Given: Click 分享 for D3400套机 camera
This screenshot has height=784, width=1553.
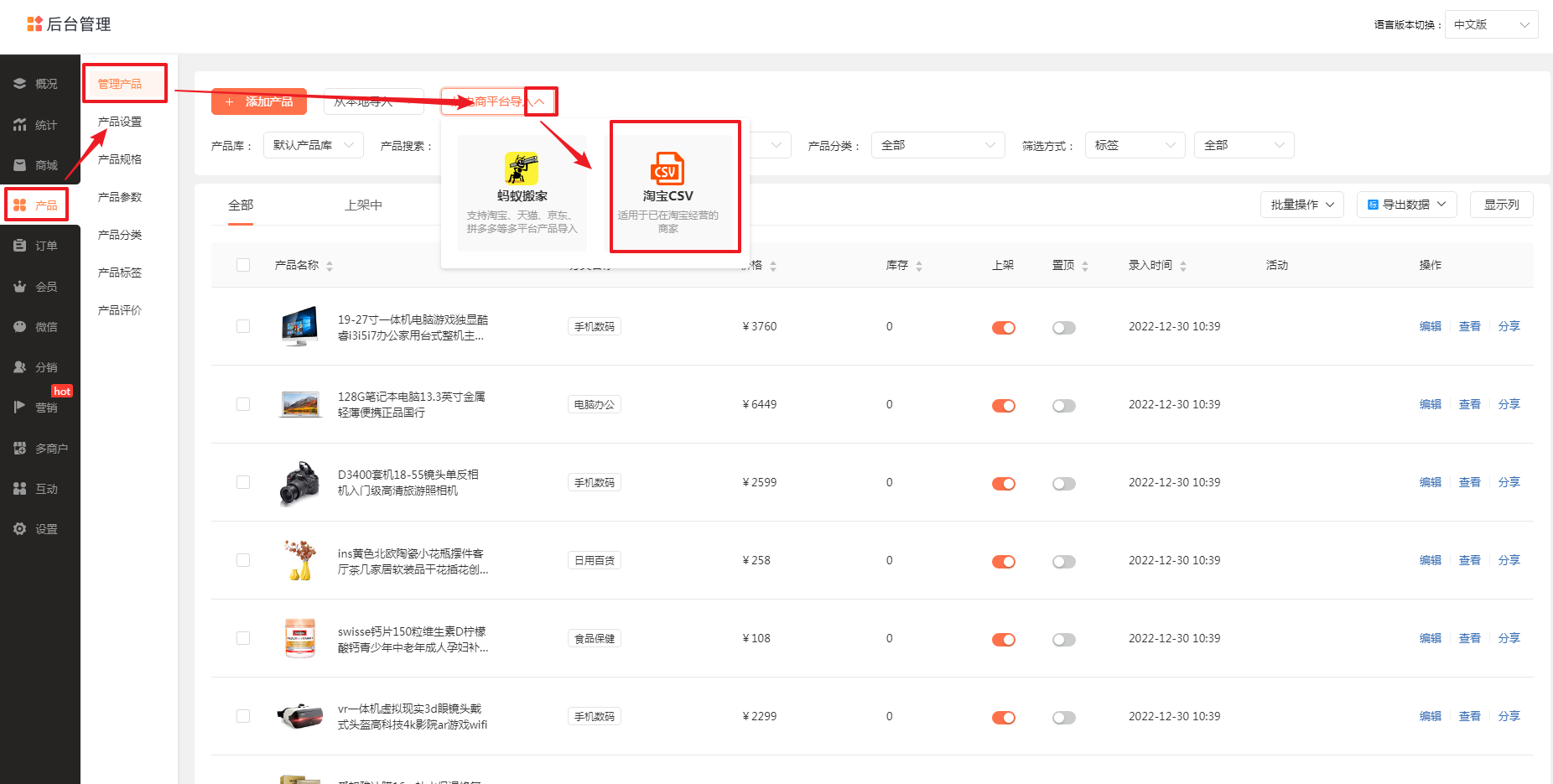Looking at the screenshot, I should click(1509, 482).
